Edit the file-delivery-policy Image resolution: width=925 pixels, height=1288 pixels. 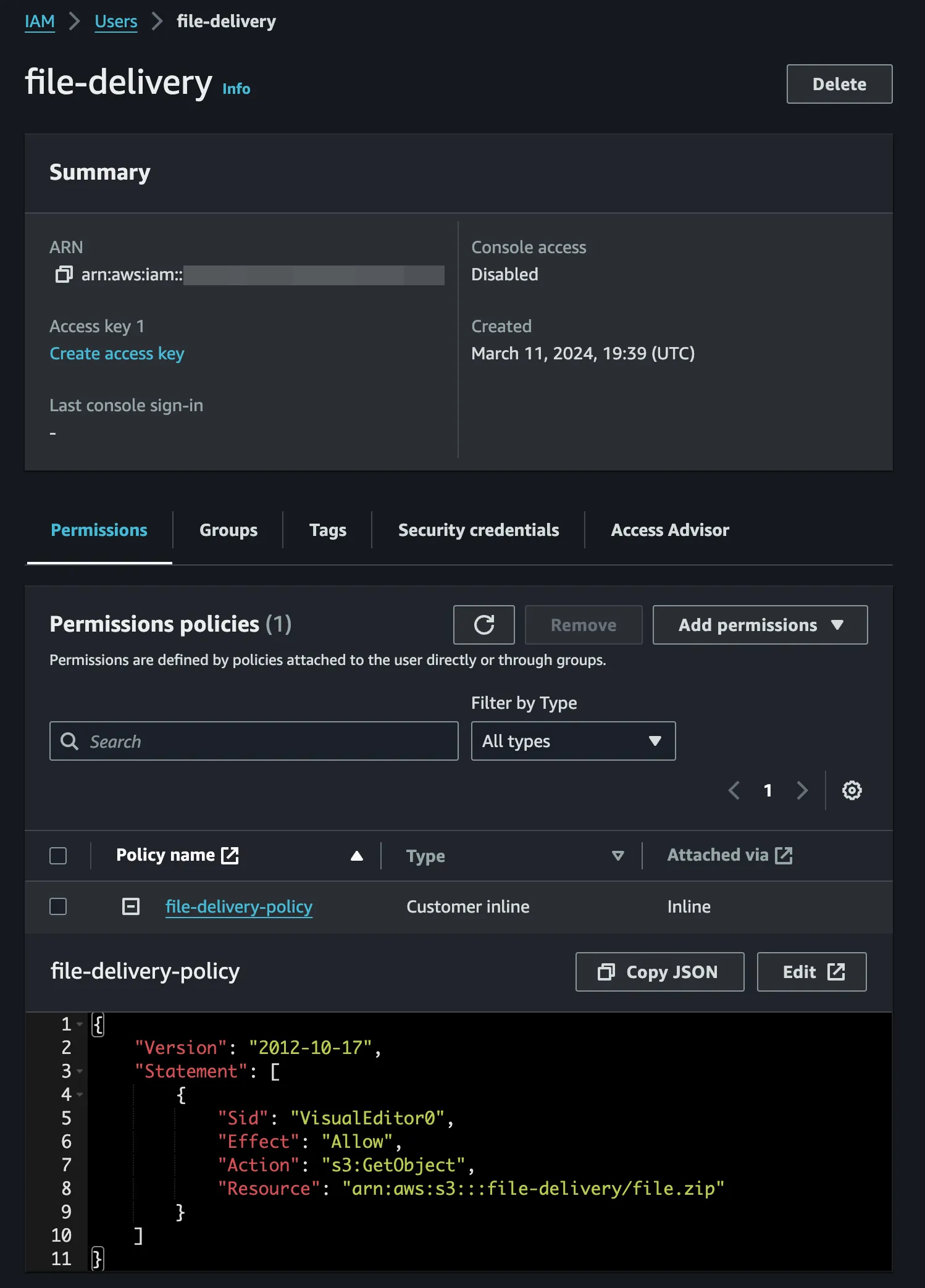coord(811,972)
